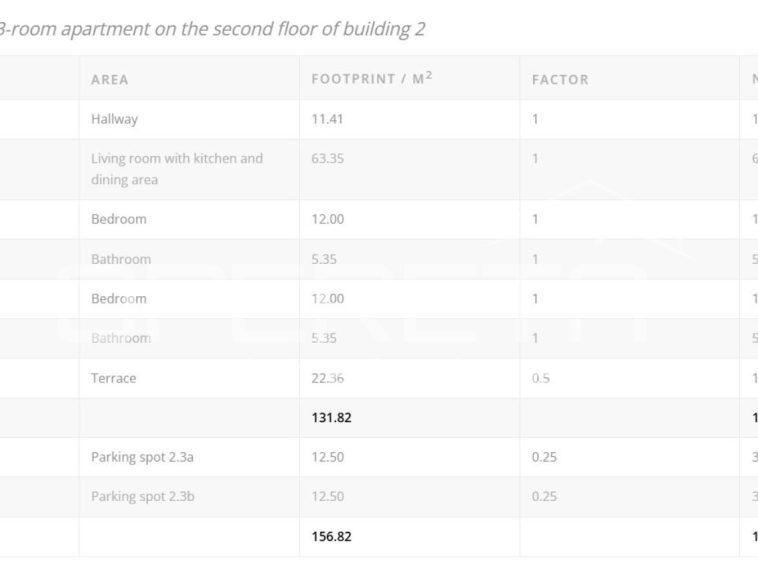Click the 11.41 hallway footprint value
Screen dimensions: 758x564
point(327,119)
